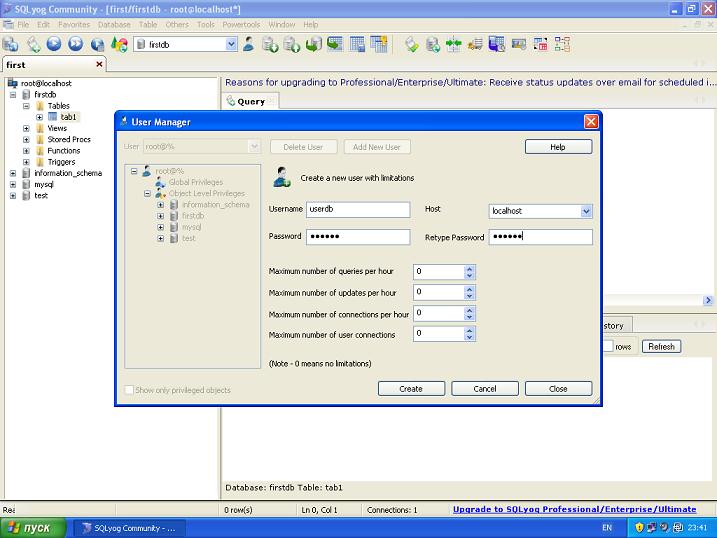This screenshot has height=538, width=717.
Task: Increase maximum updates per hour value
Action: (x=469, y=289)
